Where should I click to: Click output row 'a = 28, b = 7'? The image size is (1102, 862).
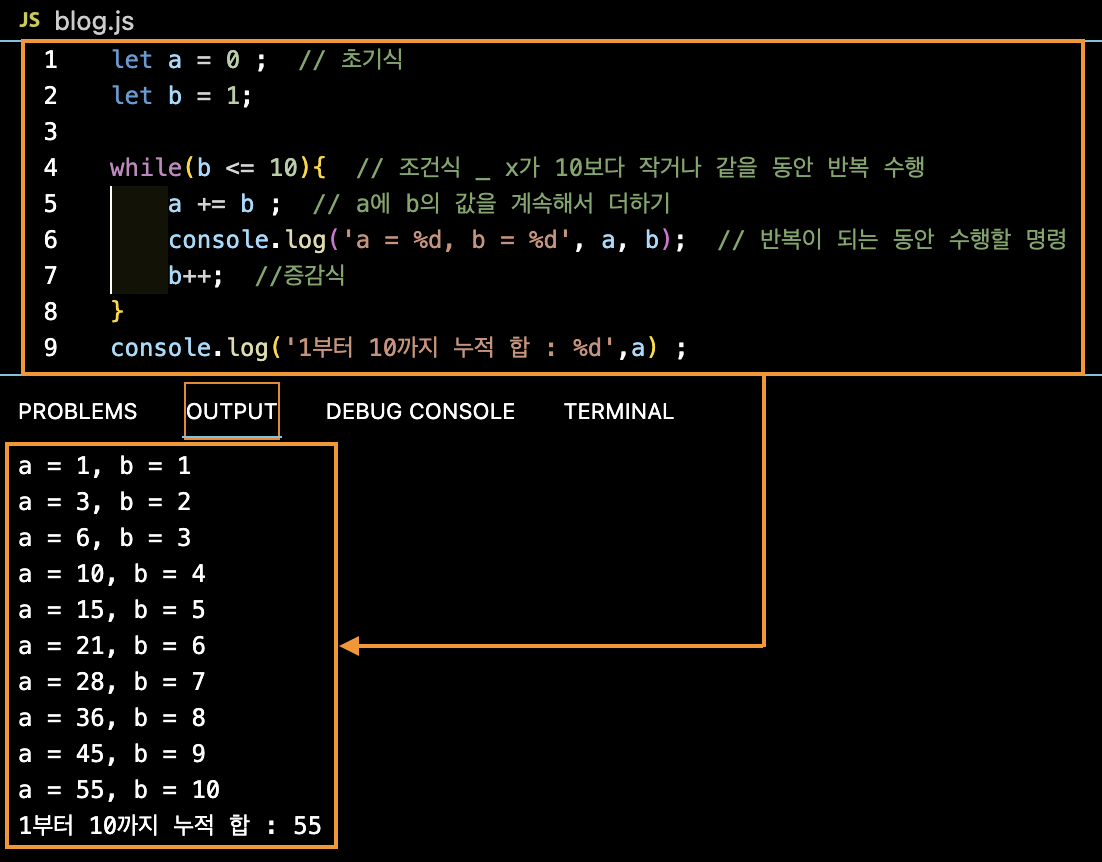(112, 681)
